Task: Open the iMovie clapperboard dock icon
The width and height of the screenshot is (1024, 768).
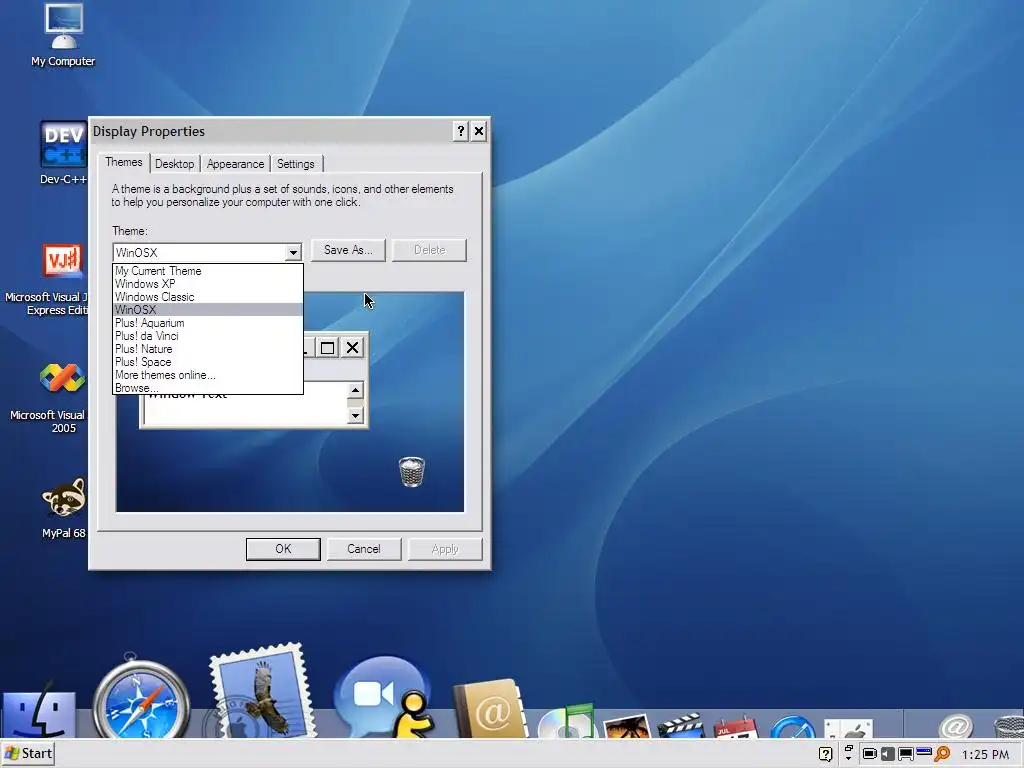Action: click(x=681, y=726)
